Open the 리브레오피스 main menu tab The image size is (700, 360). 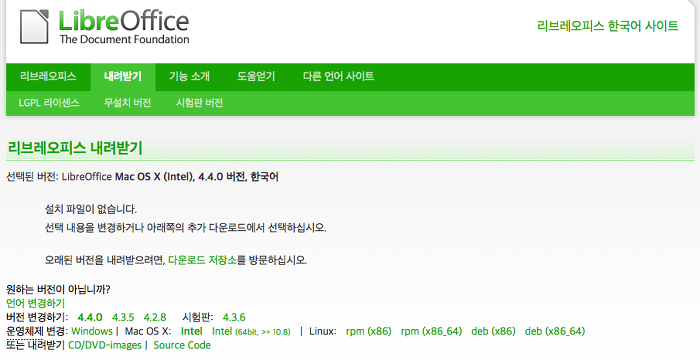[48, 76]
